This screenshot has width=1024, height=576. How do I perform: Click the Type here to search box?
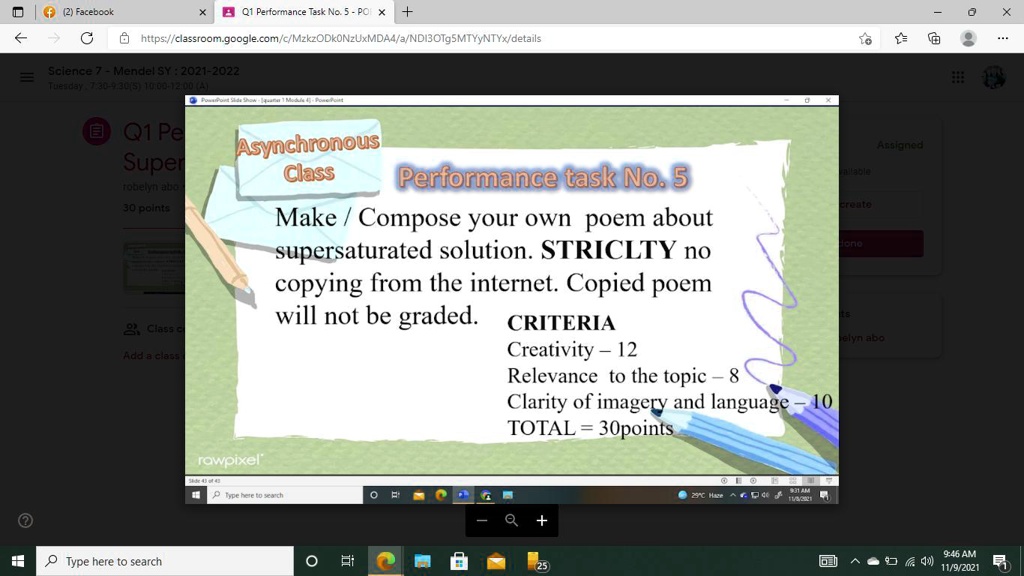click(165, 561)
